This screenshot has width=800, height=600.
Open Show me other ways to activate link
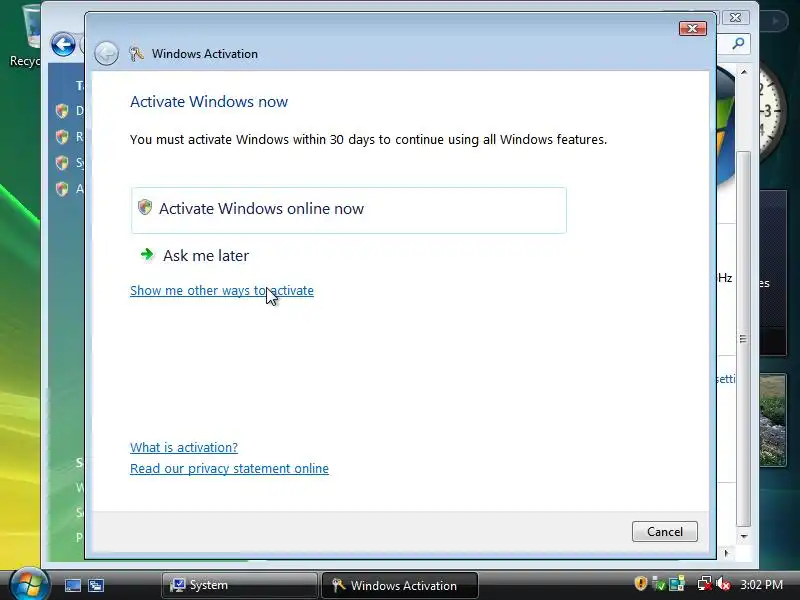pyautogui.click(x=221, y=290)
